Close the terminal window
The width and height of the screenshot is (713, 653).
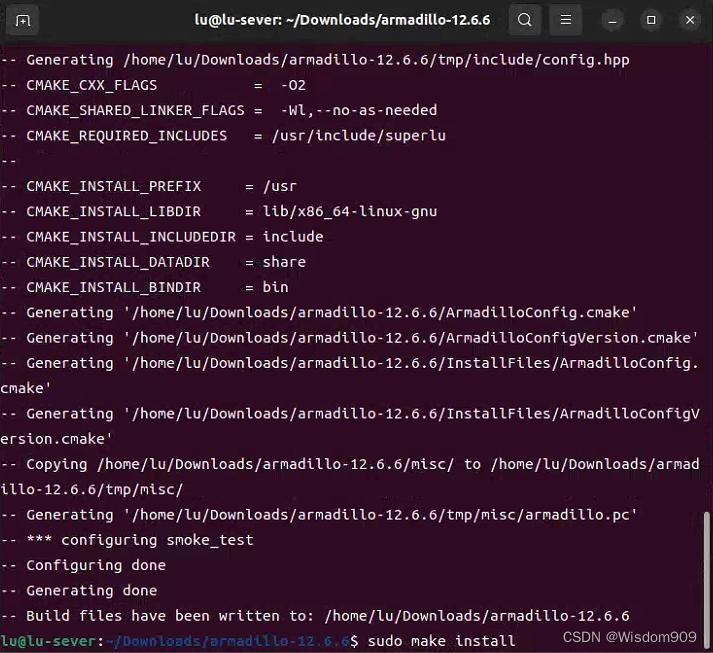690,20
